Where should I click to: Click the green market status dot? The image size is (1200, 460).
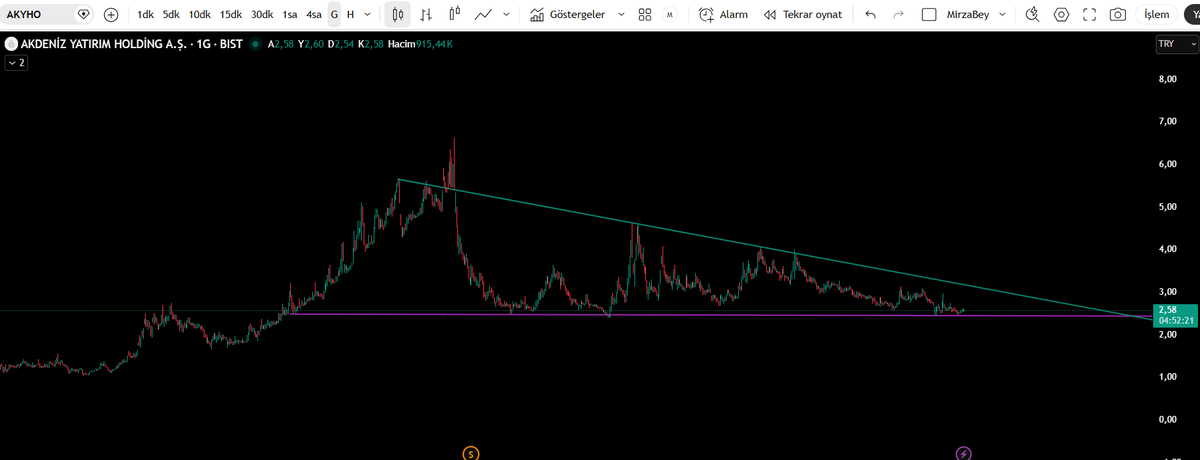coord(255,44)
